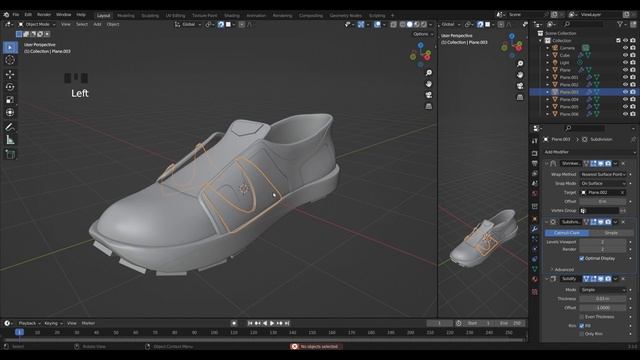Image resolution: width=640 pixels, height=360 pixels.
Task: Toggle Optimal Display checkbox
Action: tap(582, 258)
